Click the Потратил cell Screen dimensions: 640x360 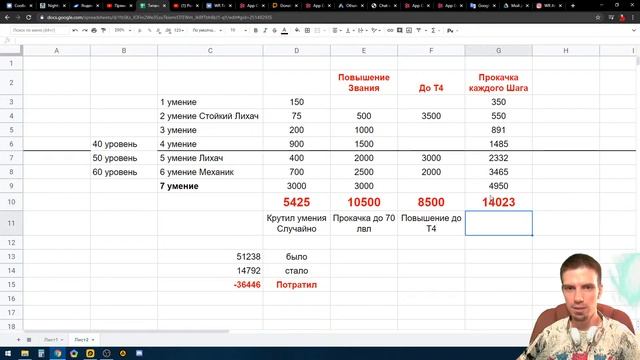[x=297, y=285]
